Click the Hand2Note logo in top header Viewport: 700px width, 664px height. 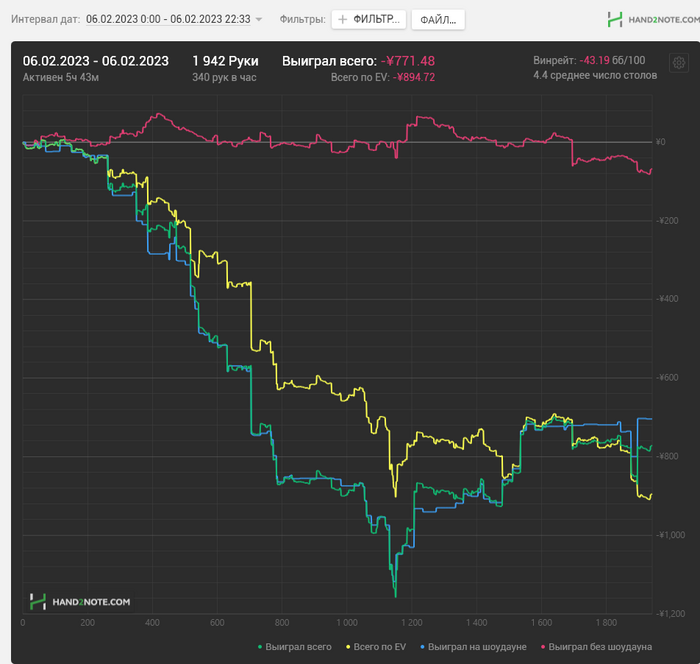point(654,20)
